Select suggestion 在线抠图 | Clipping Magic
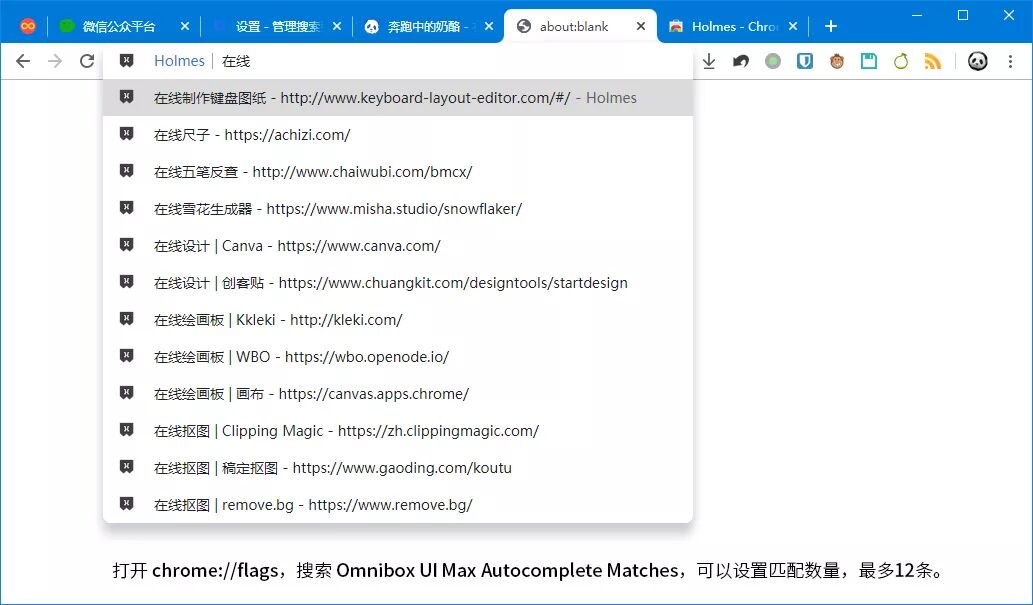Viewport: 1033px width, 605px height. click(398, 430)
